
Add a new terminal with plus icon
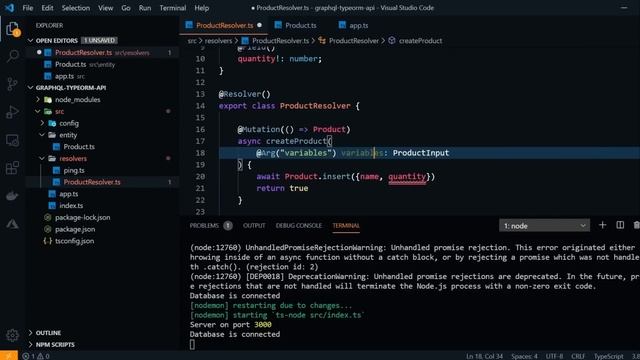tap(602, 225)
